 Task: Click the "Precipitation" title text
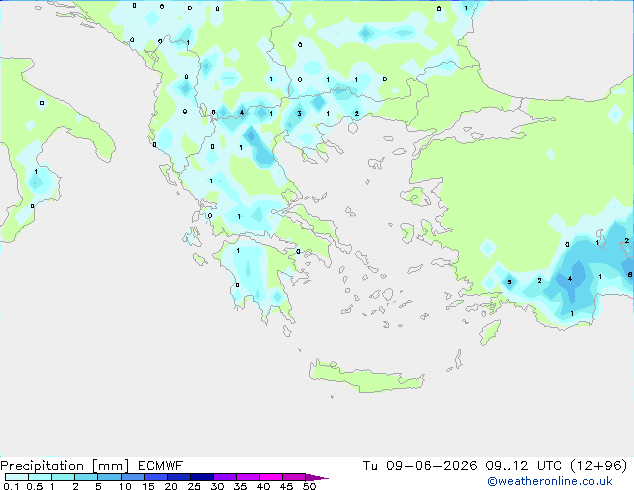click(x=42, y=466)
